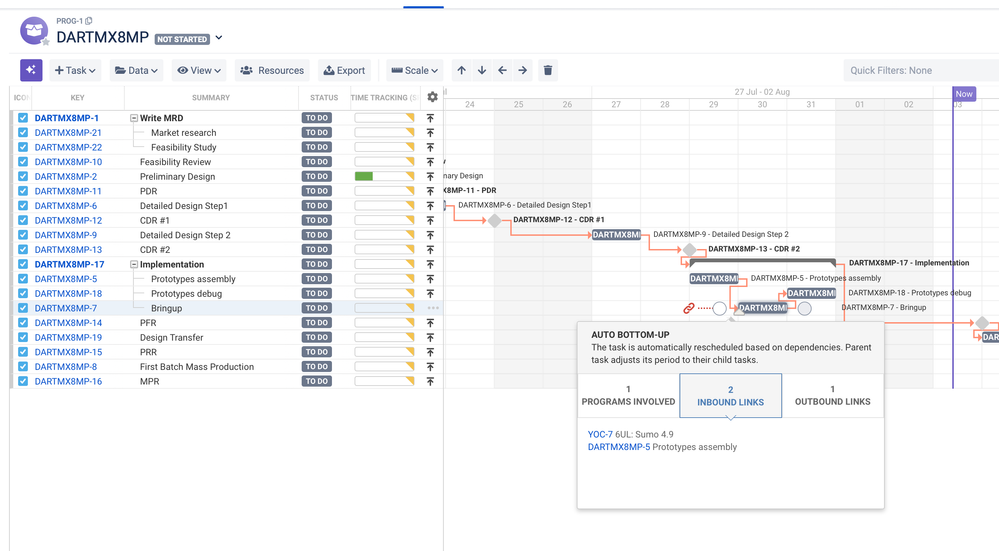Viewport: 999px width, 551px height.
Task: Uncheck the DARTMX8MP-2 checkbox
Action: coord(23,176)
